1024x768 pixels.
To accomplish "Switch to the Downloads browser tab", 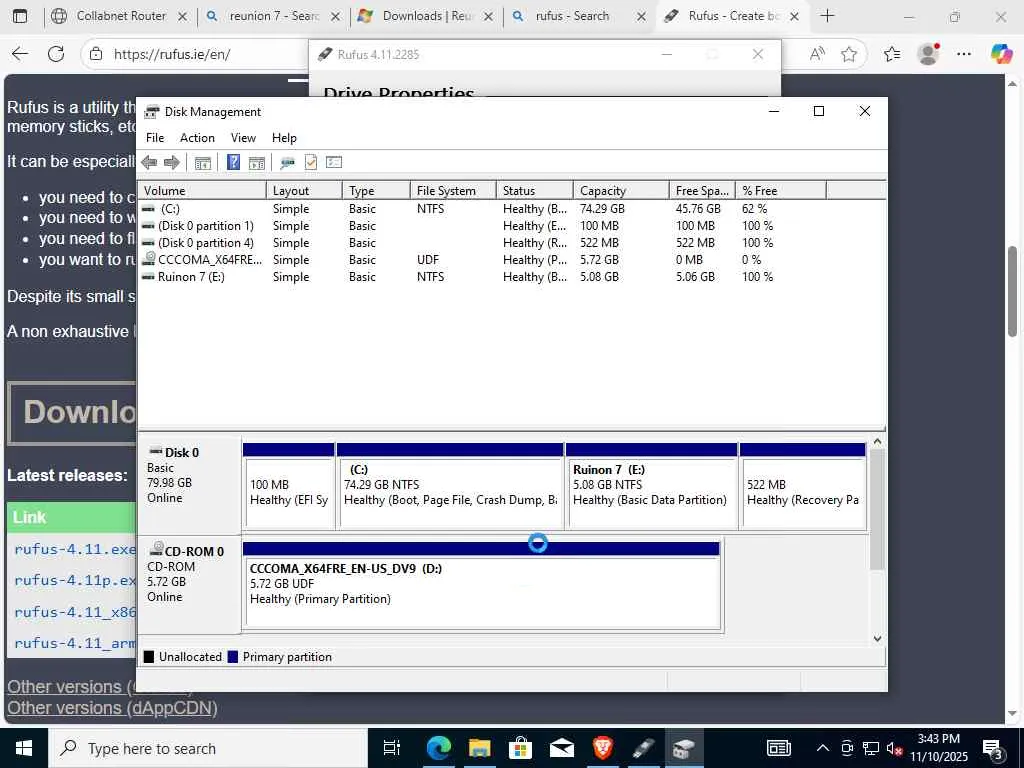I will pos(426,16).
